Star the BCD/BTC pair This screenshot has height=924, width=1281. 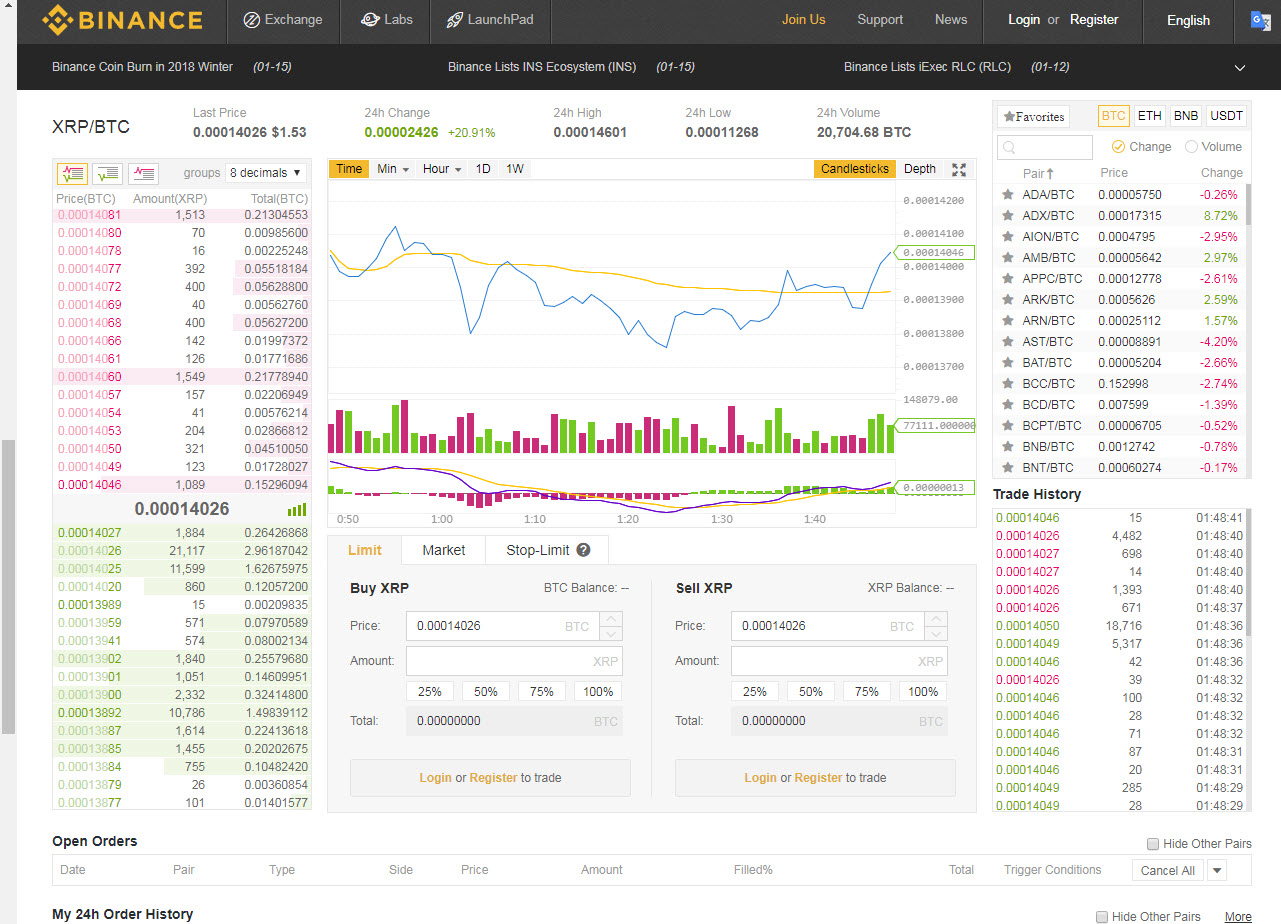click(1008, 404)
